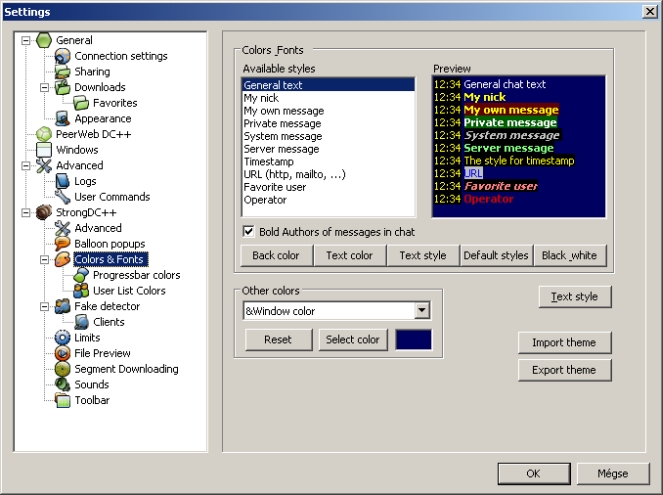Click the PeerWeb DC++ icon
Image resolution: width=663 pixels, height=495 pixels.
tap(44, 134)
